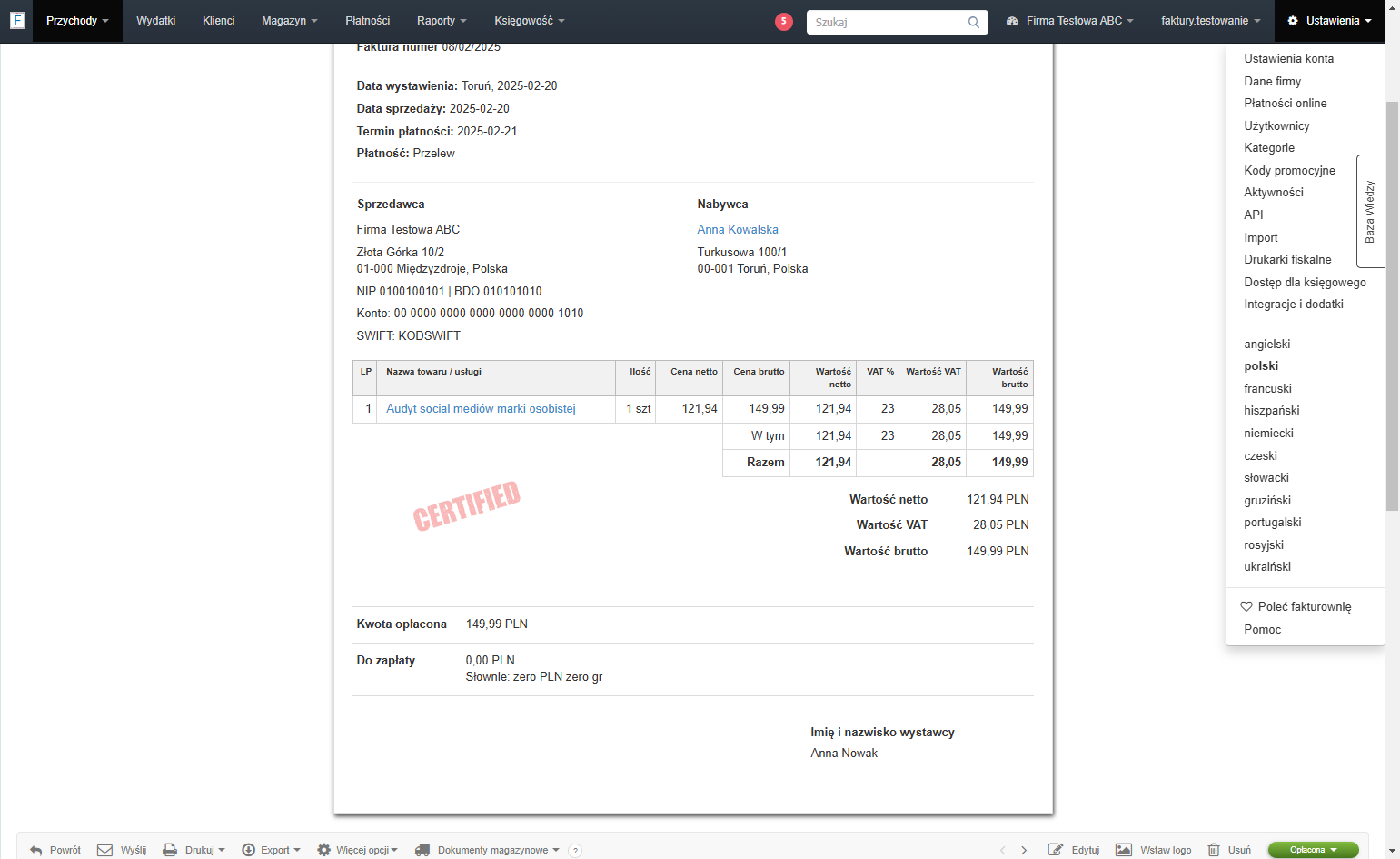
Task: Open the Baza Wiedzy side tab
Action: [1370, 211]
